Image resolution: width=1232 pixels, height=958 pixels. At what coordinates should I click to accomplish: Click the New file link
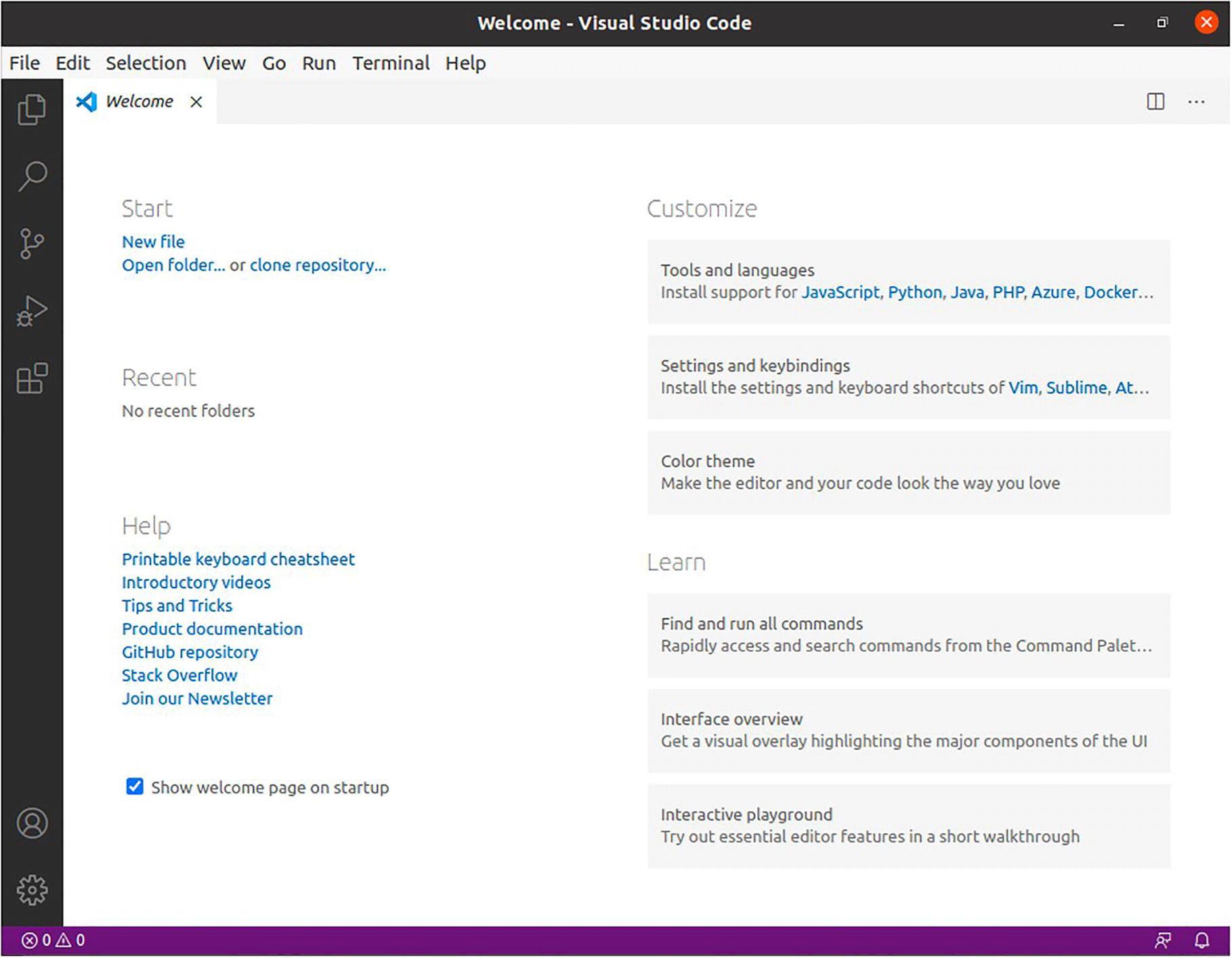pos(153,242)
